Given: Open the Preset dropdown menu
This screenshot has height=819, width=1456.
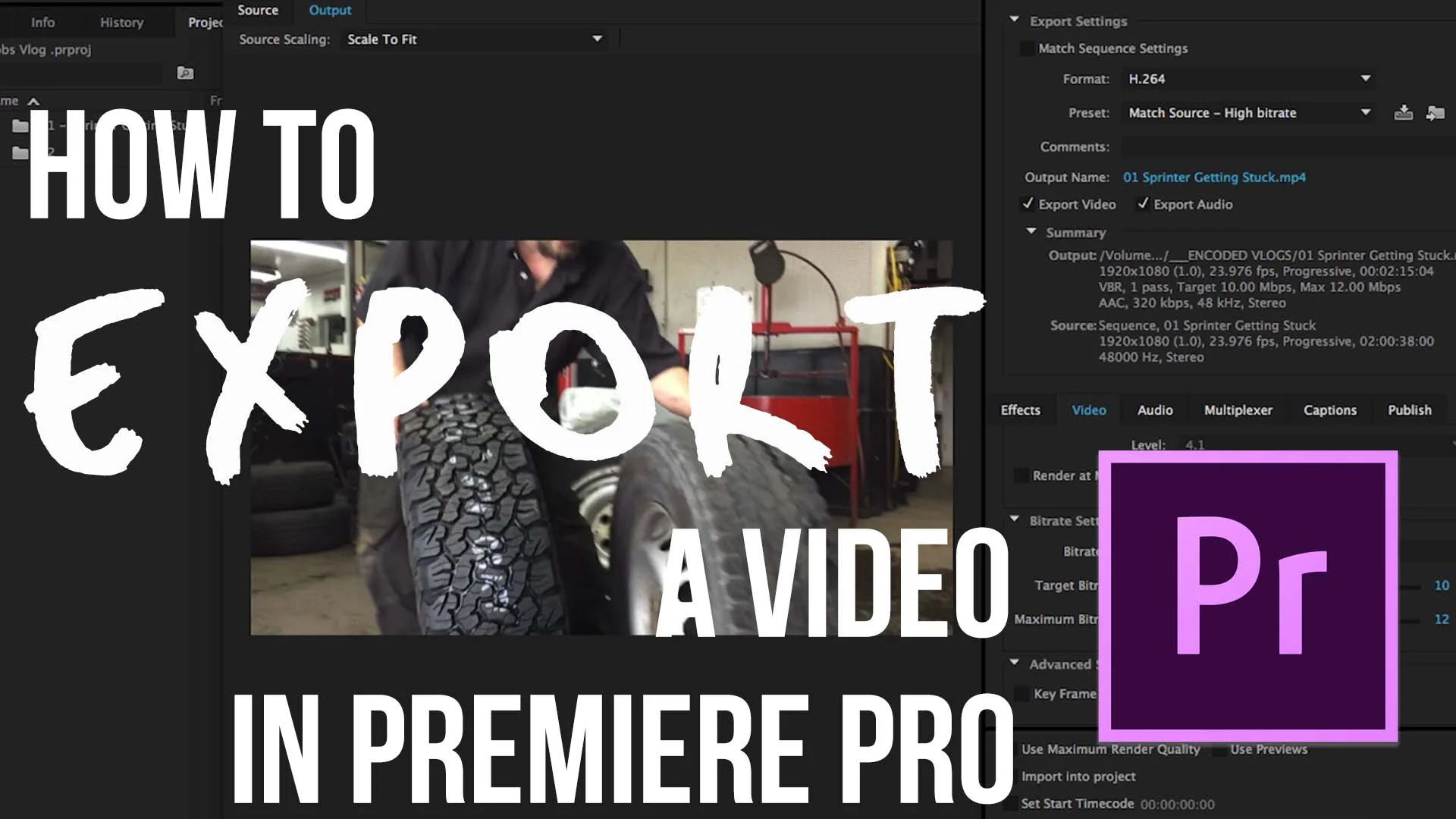Looking at the screenshot, I should (x=1248, y=113).
